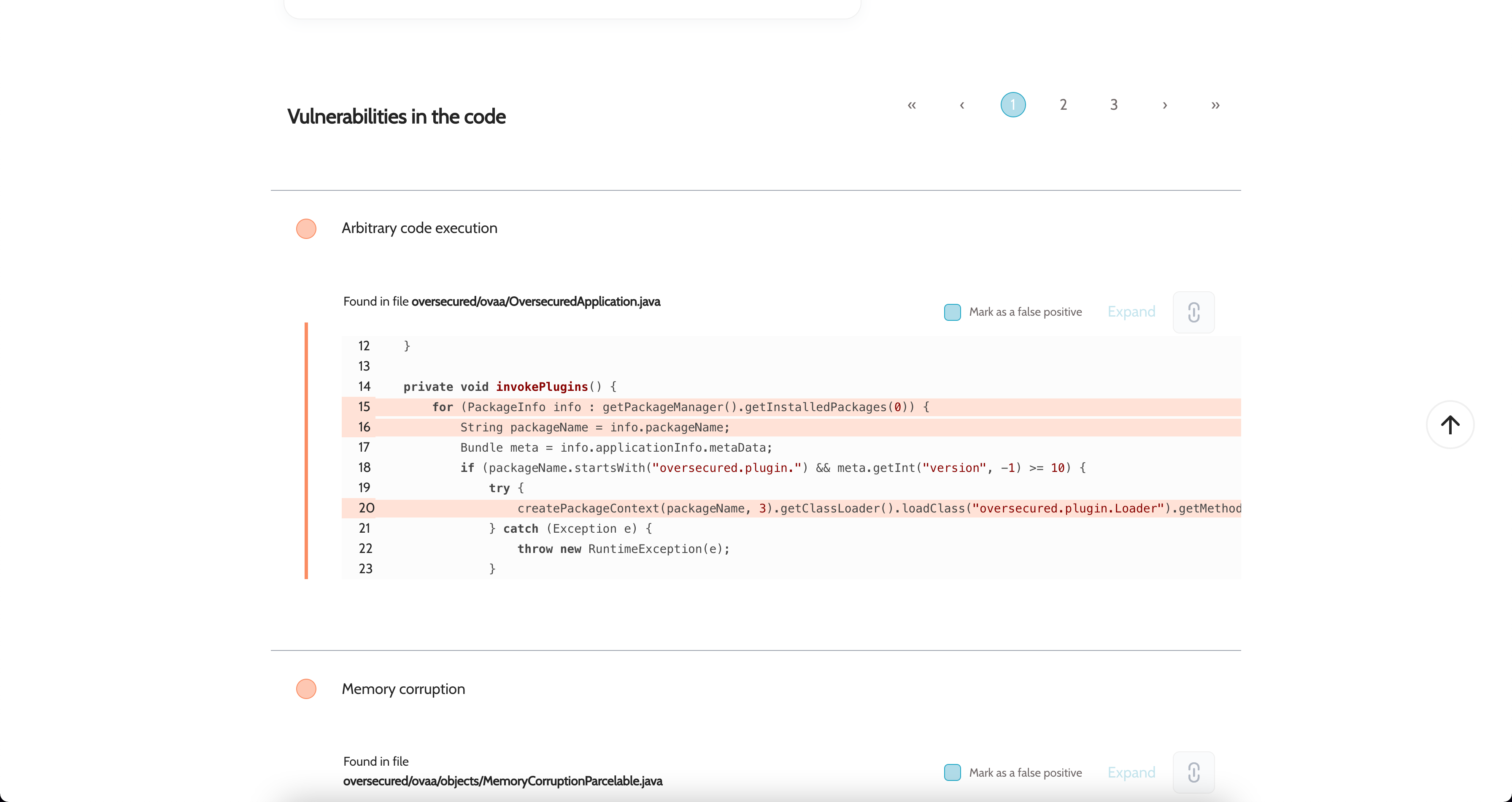The height and width of the screenshot is (802, 1512).
Task: Open page 2 of vulnerabilities
Action: tap(1063, 105)
